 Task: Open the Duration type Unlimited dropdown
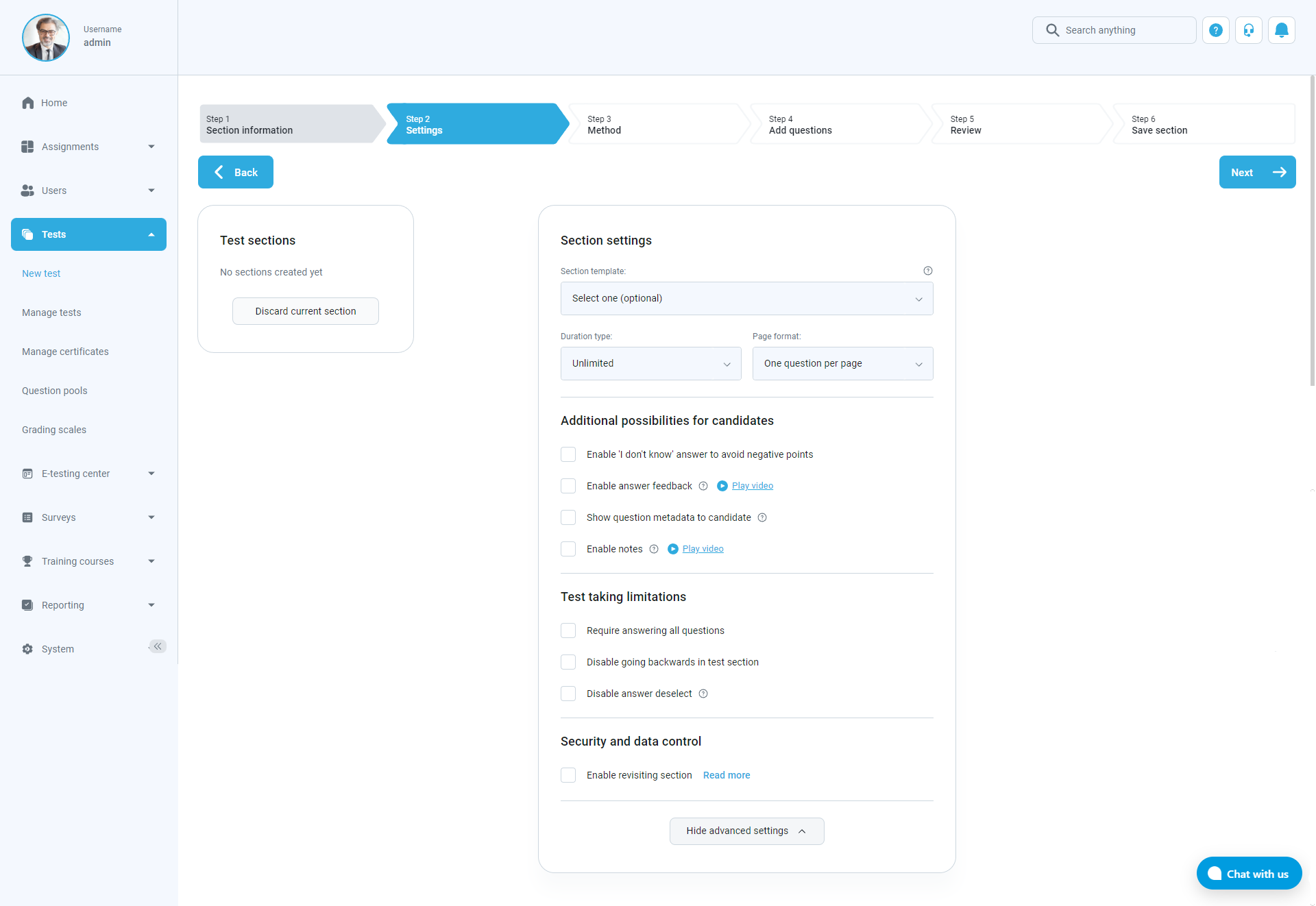coord(650,363)
